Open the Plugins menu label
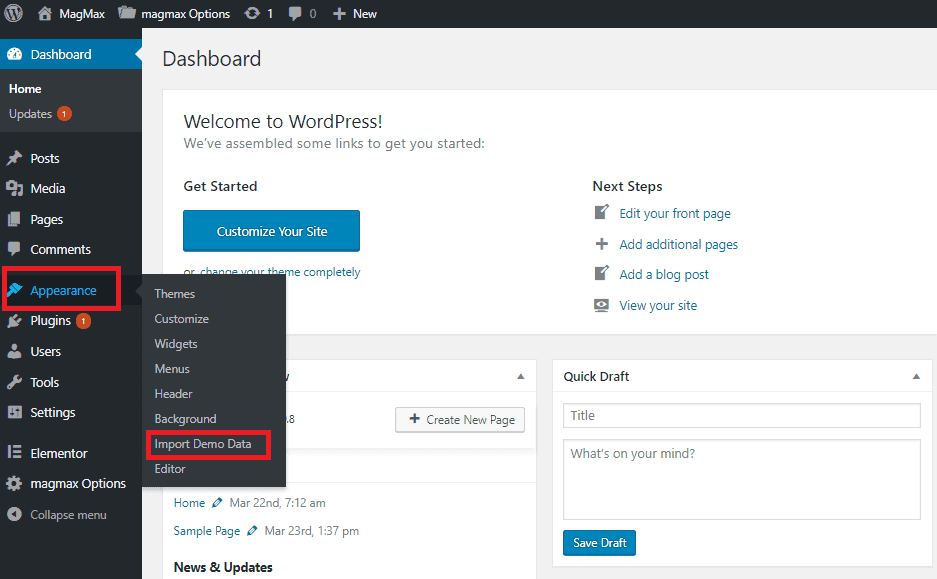Screen dimensions: 937x579 point(51,321)
